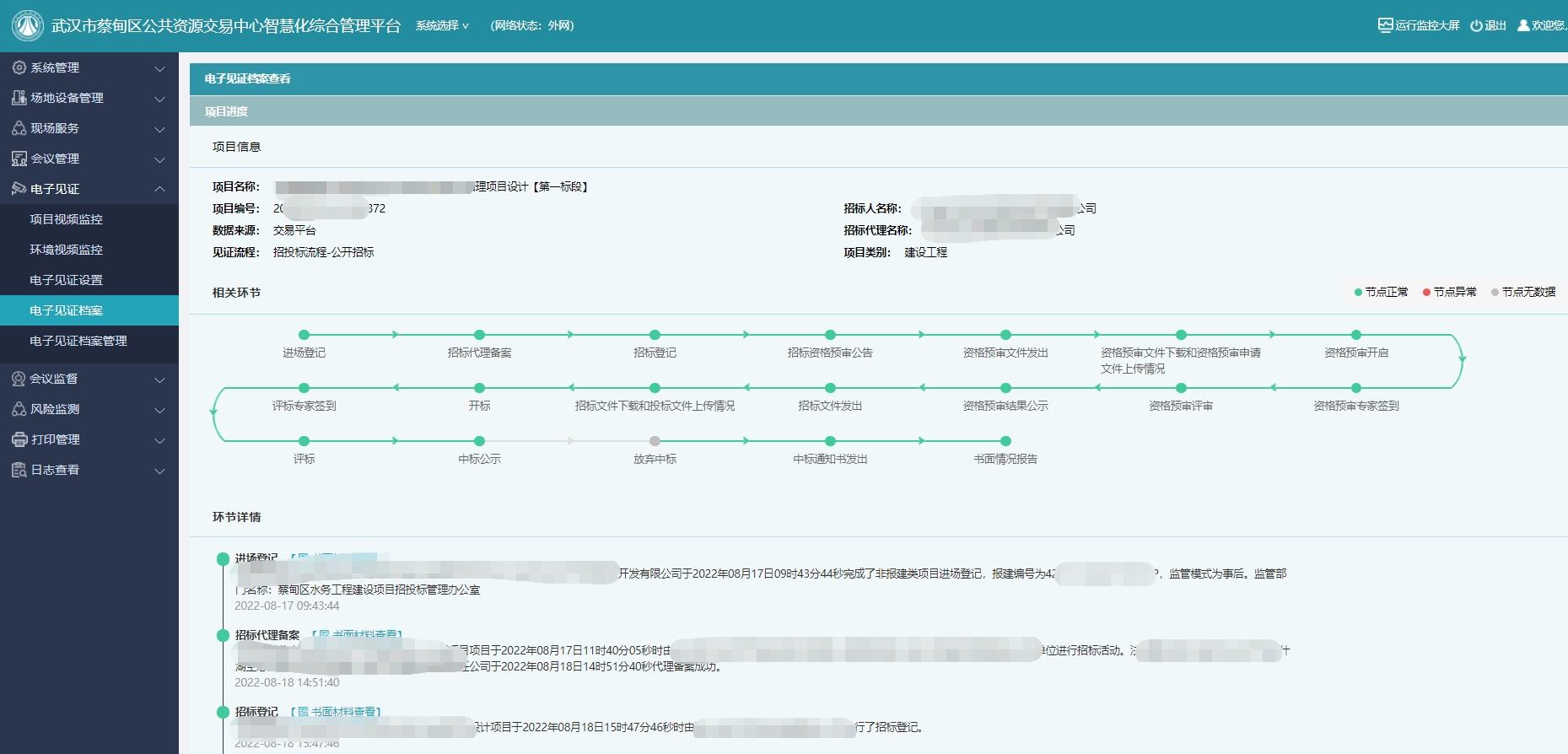Select the 资格预审专家签到 process node

point(1356,388)
